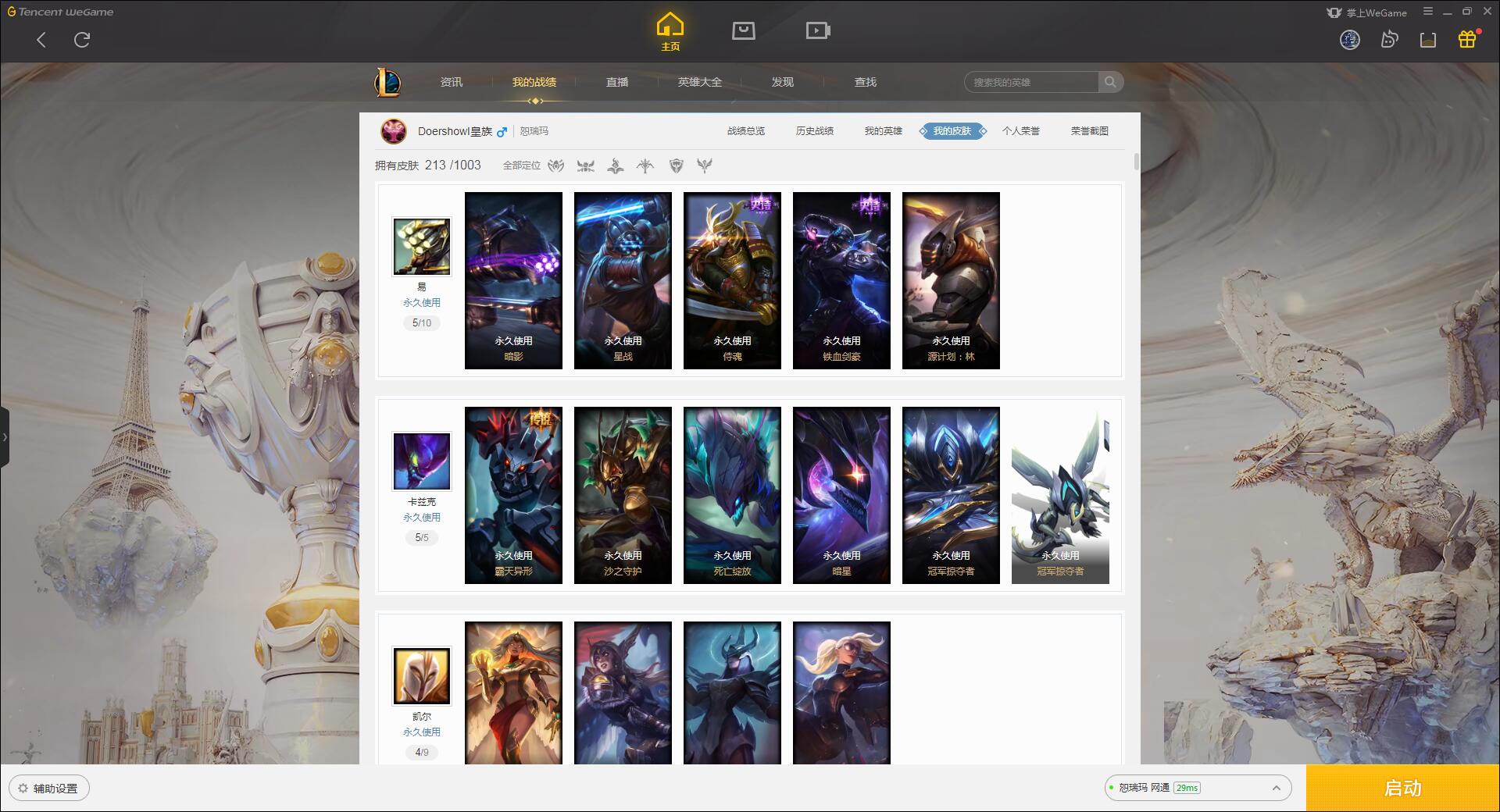The width and height of the screenshot is (1500, 812).
Task: Click the 掌上WeGame mobile icon
Action: tap(1334, 12)
